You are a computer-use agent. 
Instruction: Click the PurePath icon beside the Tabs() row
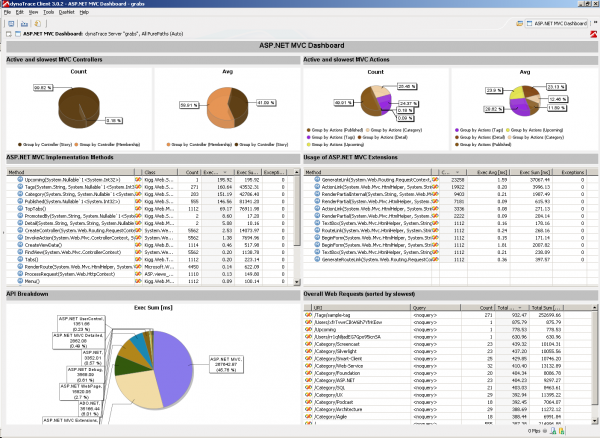pos(138,259)
